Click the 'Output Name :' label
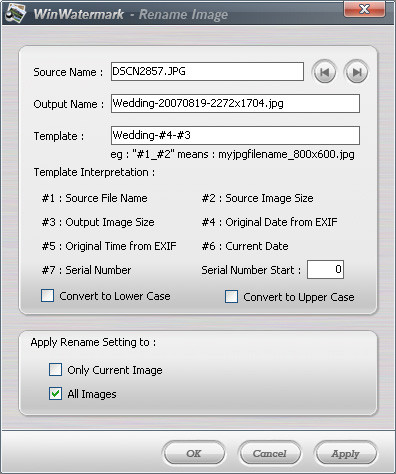The width and height of the screenshot is (396, 474). tap(69, 104)
